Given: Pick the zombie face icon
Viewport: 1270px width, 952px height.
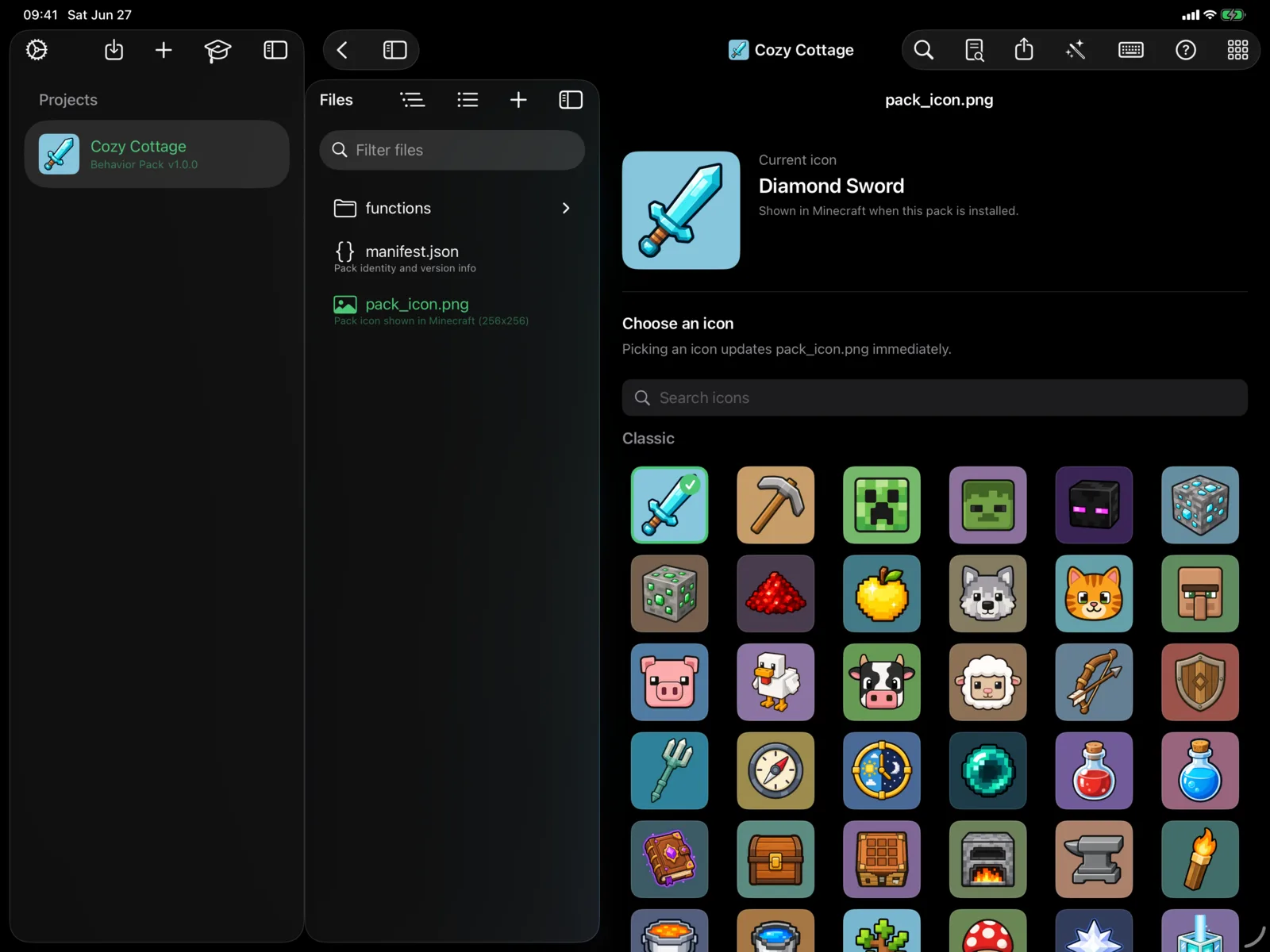Looking at the screenshot, I should (988, 505).
